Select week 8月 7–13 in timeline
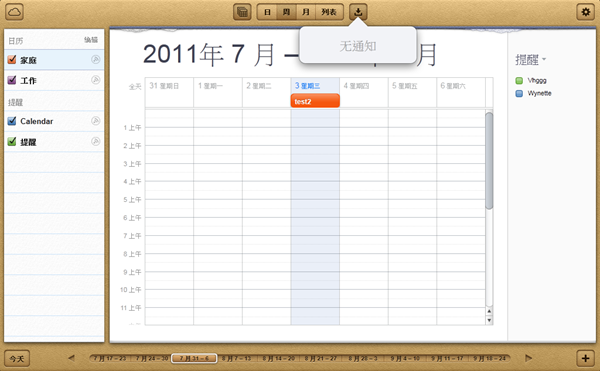The image size is (600, 371). coord(236,358)
